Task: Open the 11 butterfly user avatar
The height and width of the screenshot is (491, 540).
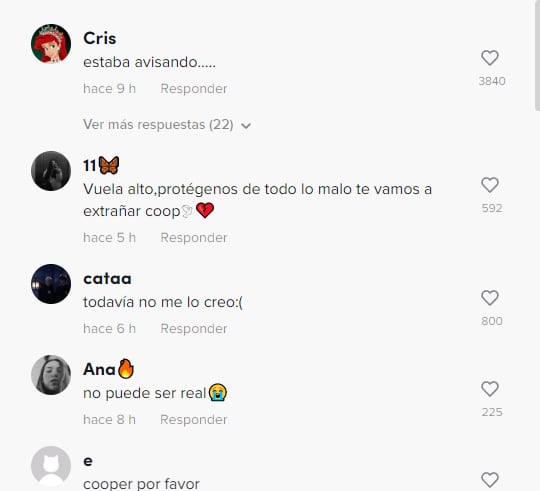Action: click(x=51, y=171)
